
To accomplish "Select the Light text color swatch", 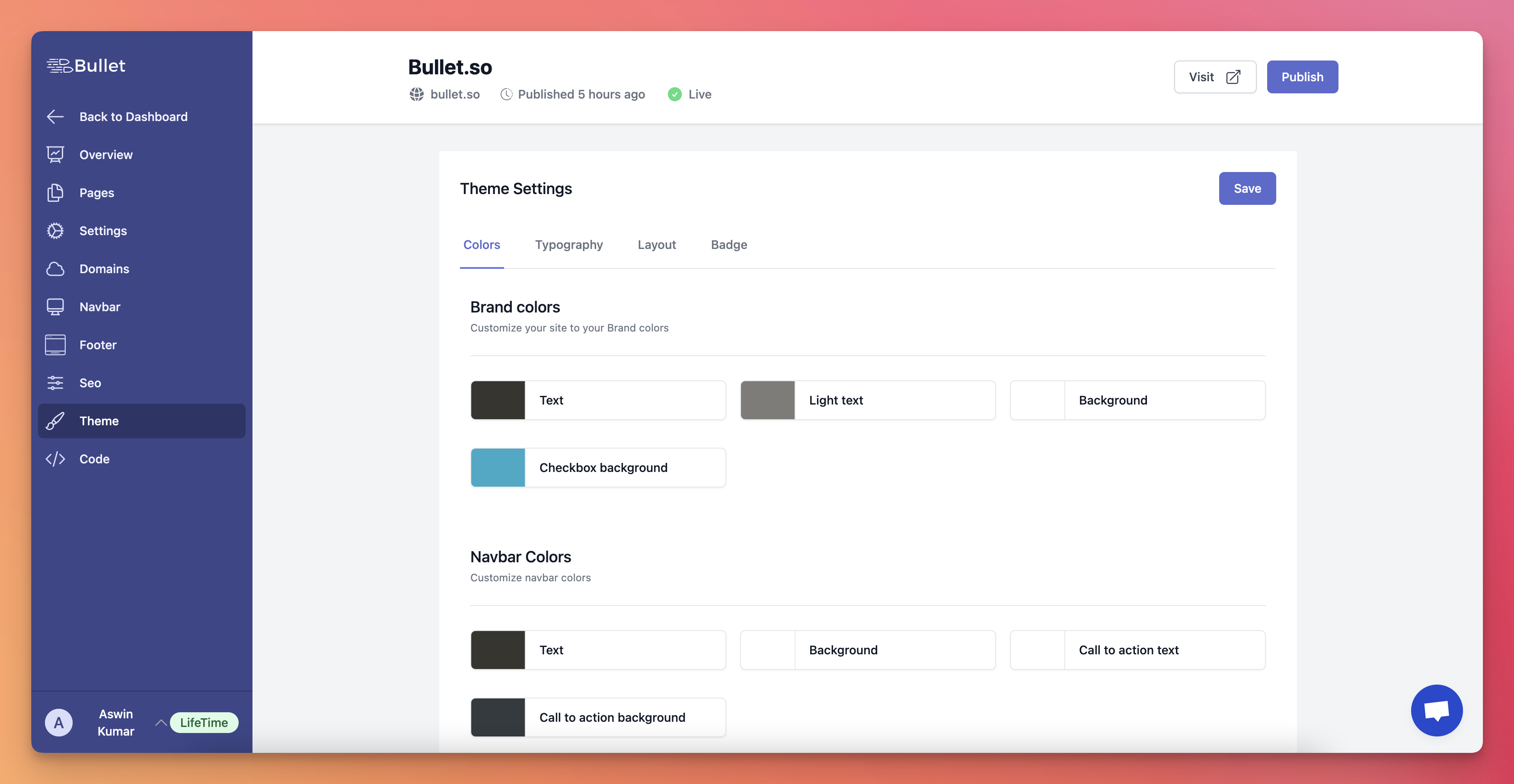I will point(767,400).
